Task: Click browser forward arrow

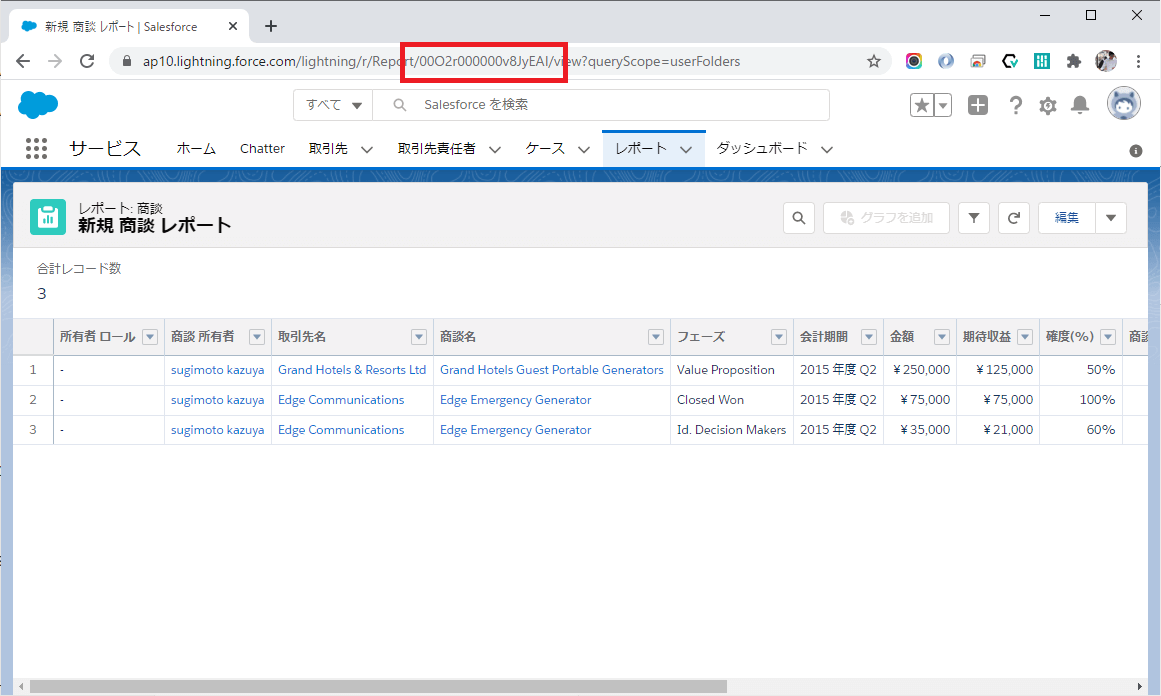Action: point(55,61)
